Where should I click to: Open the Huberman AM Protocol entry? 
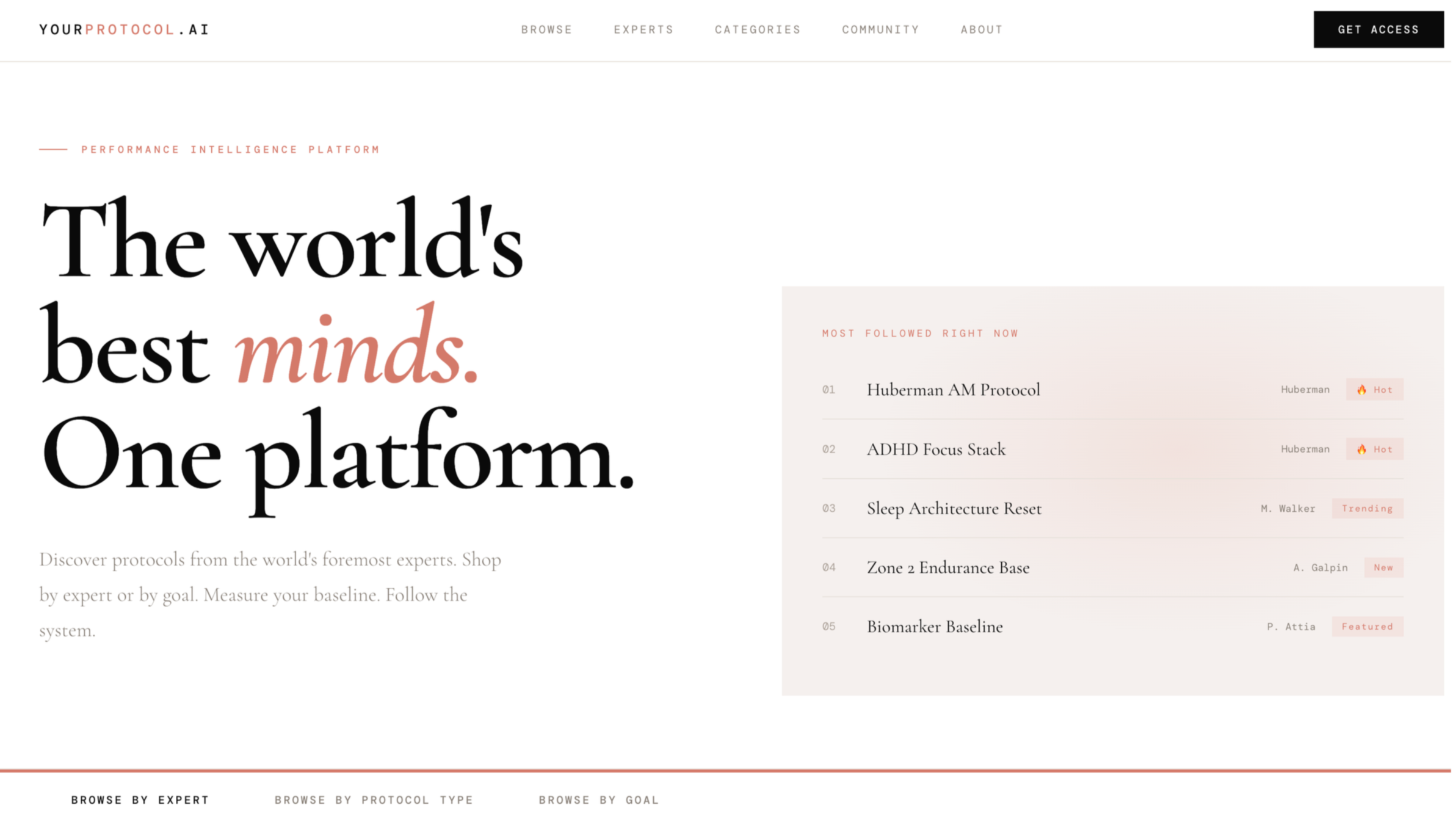(953, 390)
